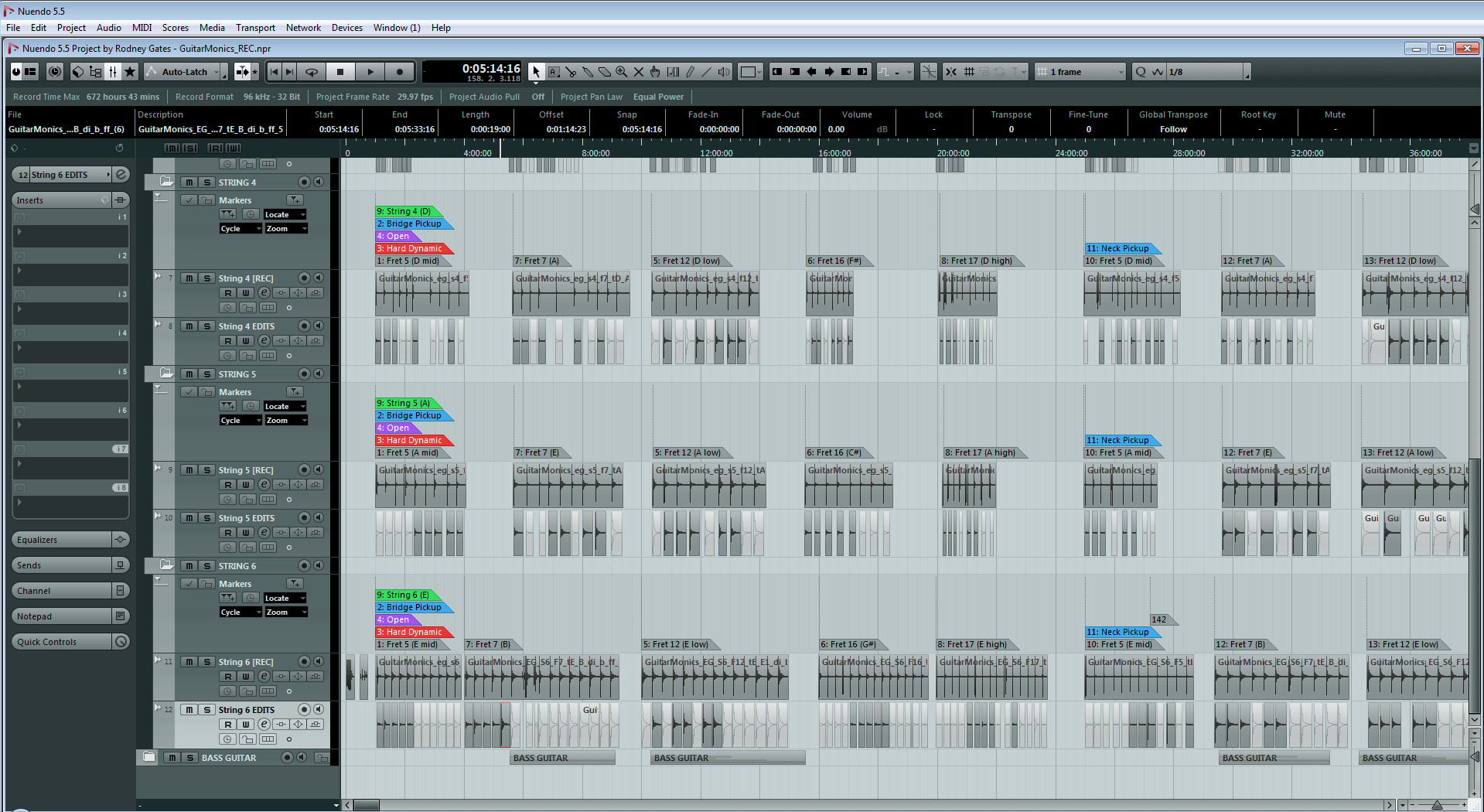This screenshot has height=812, width=1484.
Task: Open the Notepad inspector section
Action: pos(62,616)
